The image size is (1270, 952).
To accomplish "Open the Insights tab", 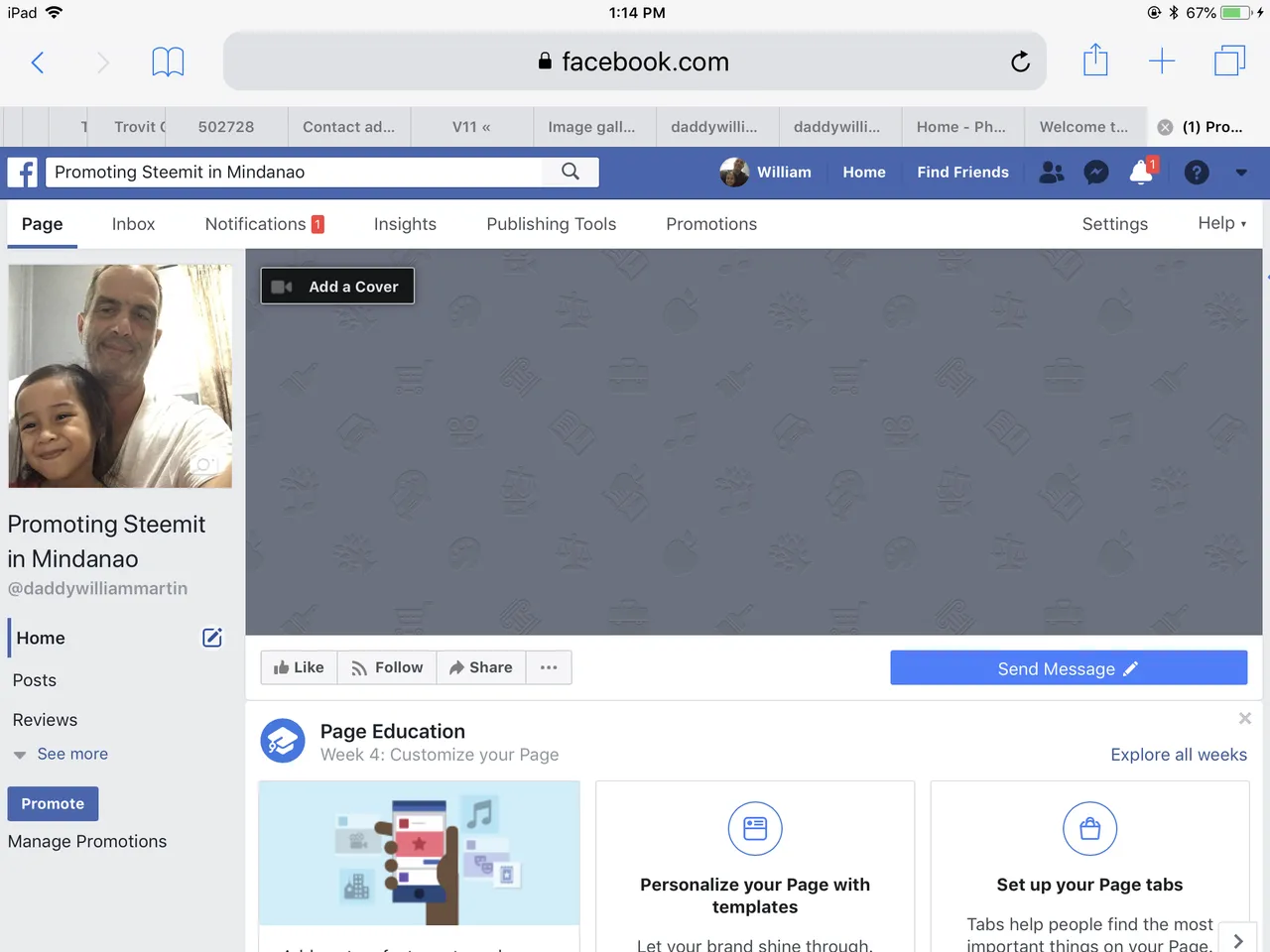I will pos(405,224).
